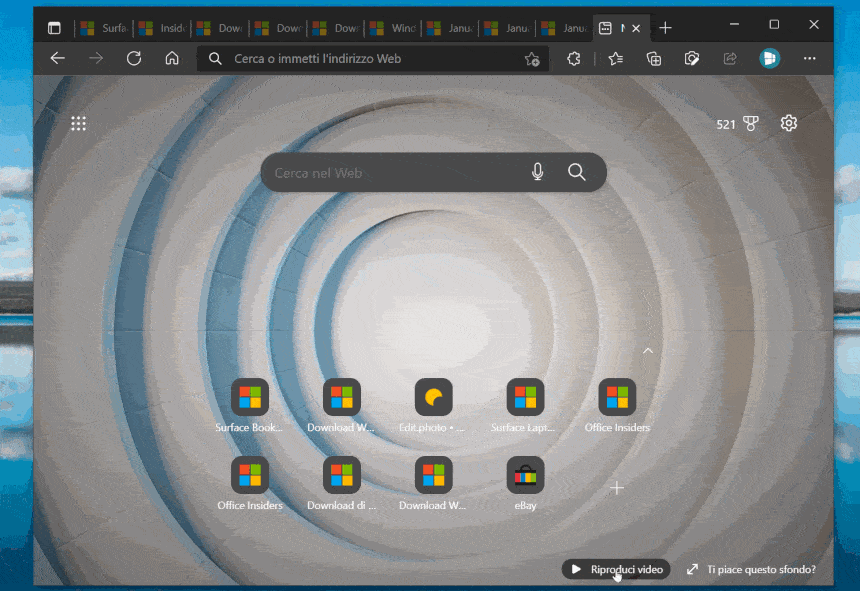Open the browser home page
The image size is (860, 591).
(x=172, y=59)
